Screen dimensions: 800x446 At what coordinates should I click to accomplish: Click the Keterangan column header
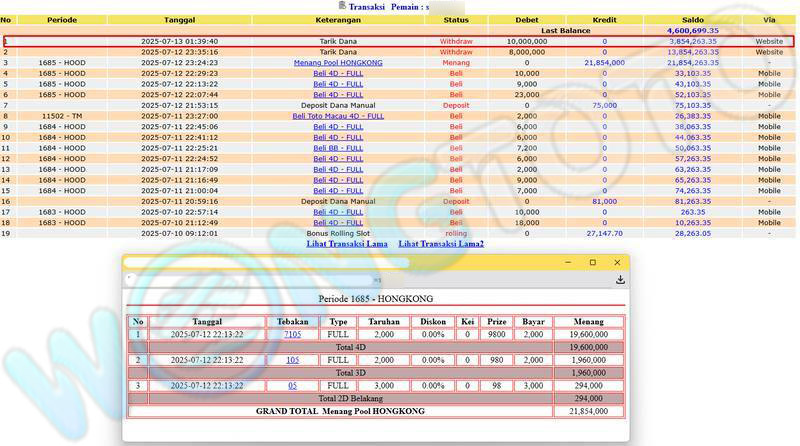tap(338, 20)
